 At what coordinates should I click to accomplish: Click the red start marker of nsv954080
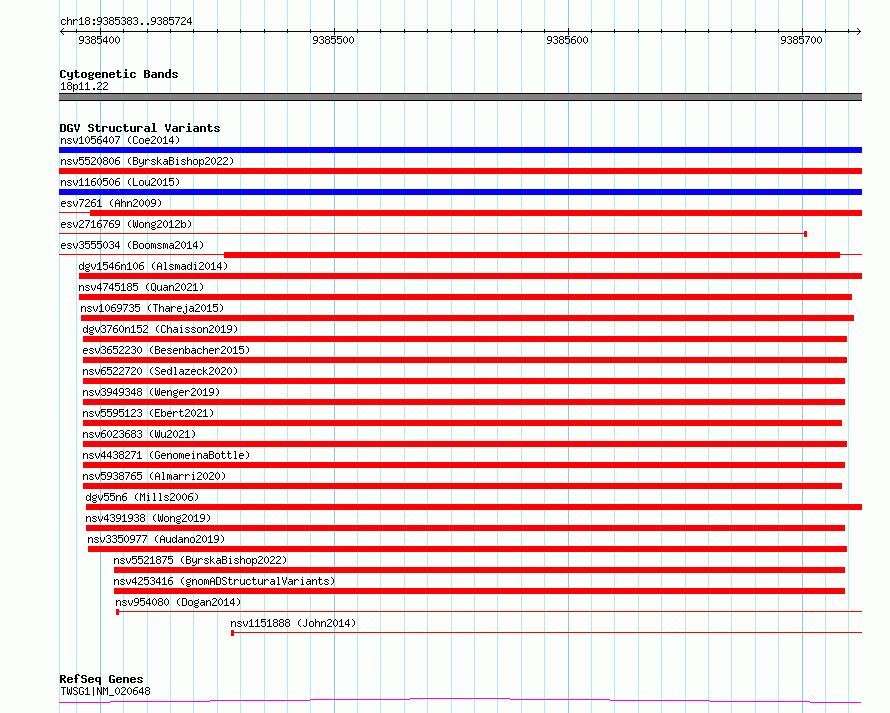[117, 612]
